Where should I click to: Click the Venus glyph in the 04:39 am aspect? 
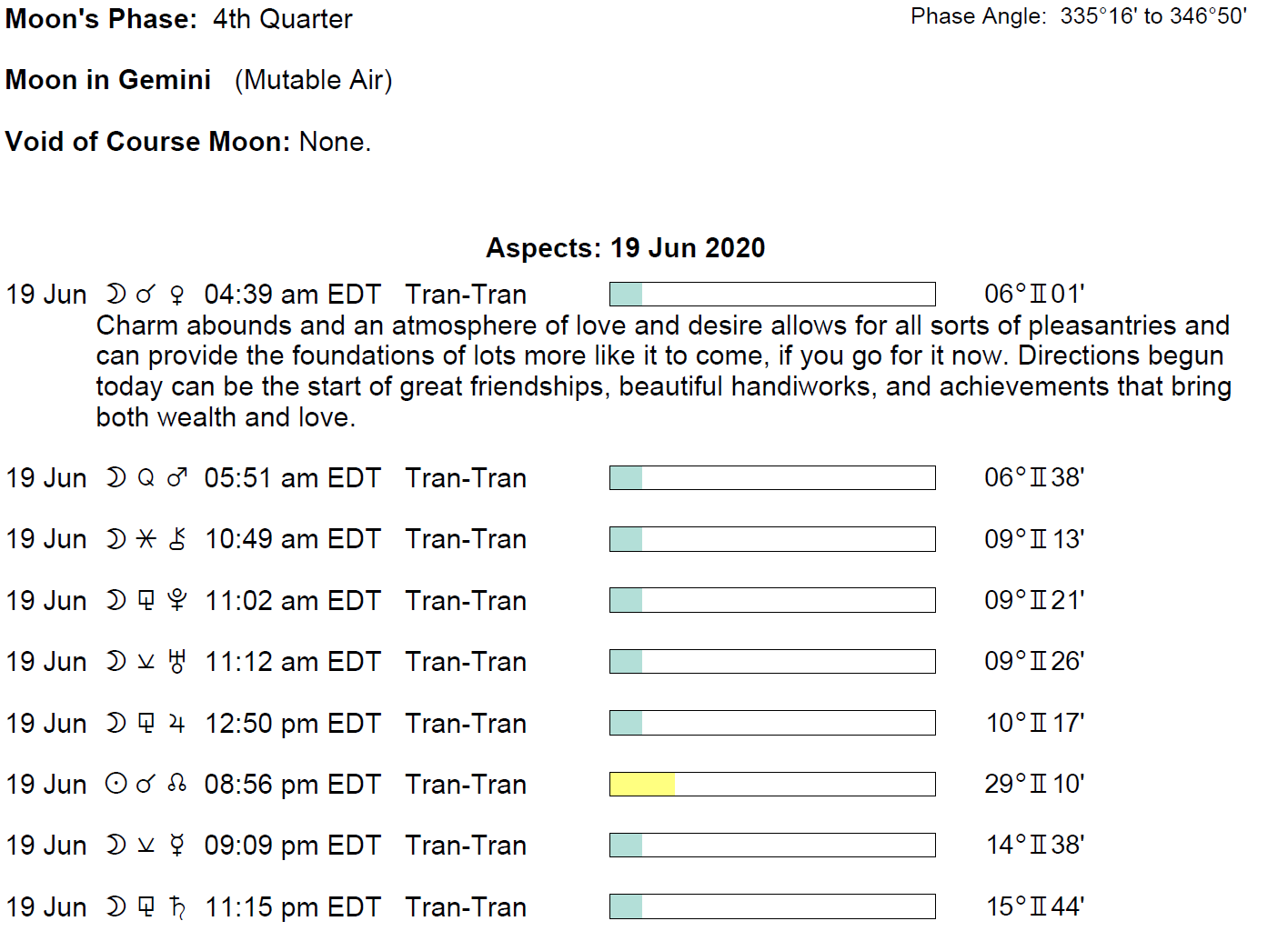click(177, 295)
